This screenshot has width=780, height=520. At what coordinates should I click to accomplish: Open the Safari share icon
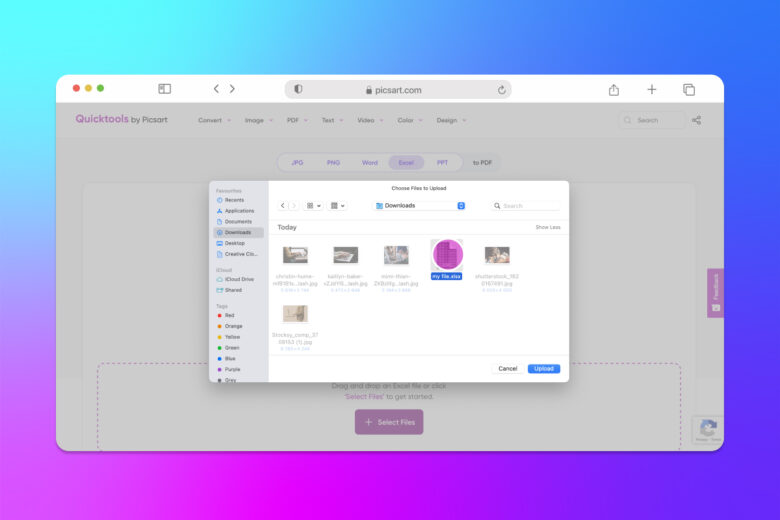coord(614,90)
